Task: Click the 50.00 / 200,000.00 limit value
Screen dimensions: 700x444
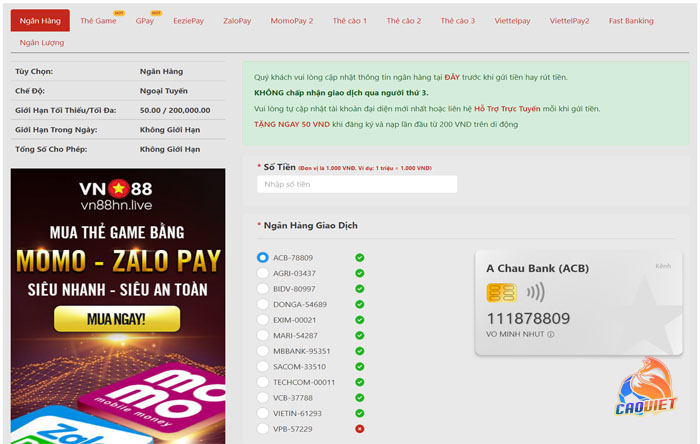Action: click(x=175, y=110)
